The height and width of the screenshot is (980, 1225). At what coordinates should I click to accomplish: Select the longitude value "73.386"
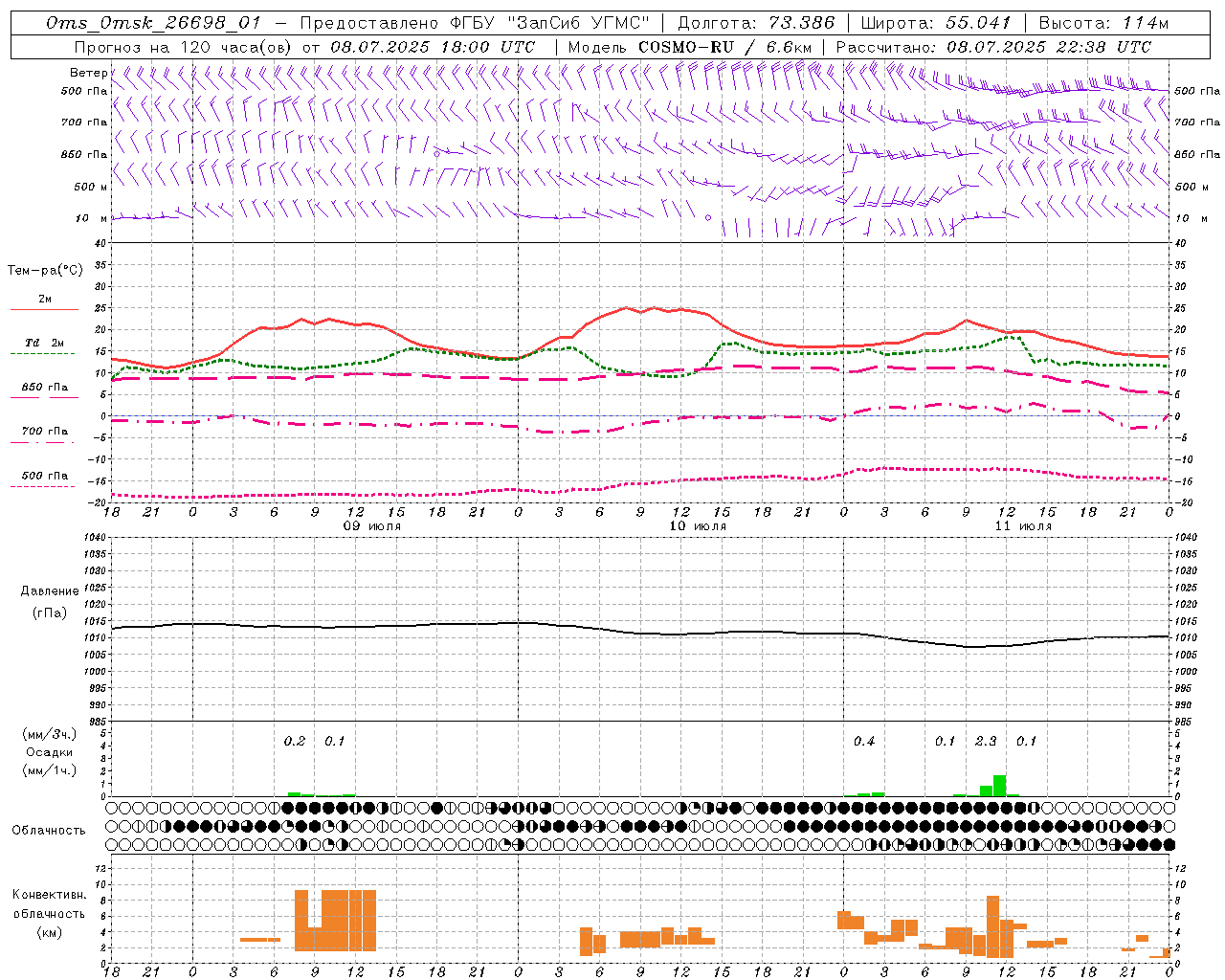801,23
